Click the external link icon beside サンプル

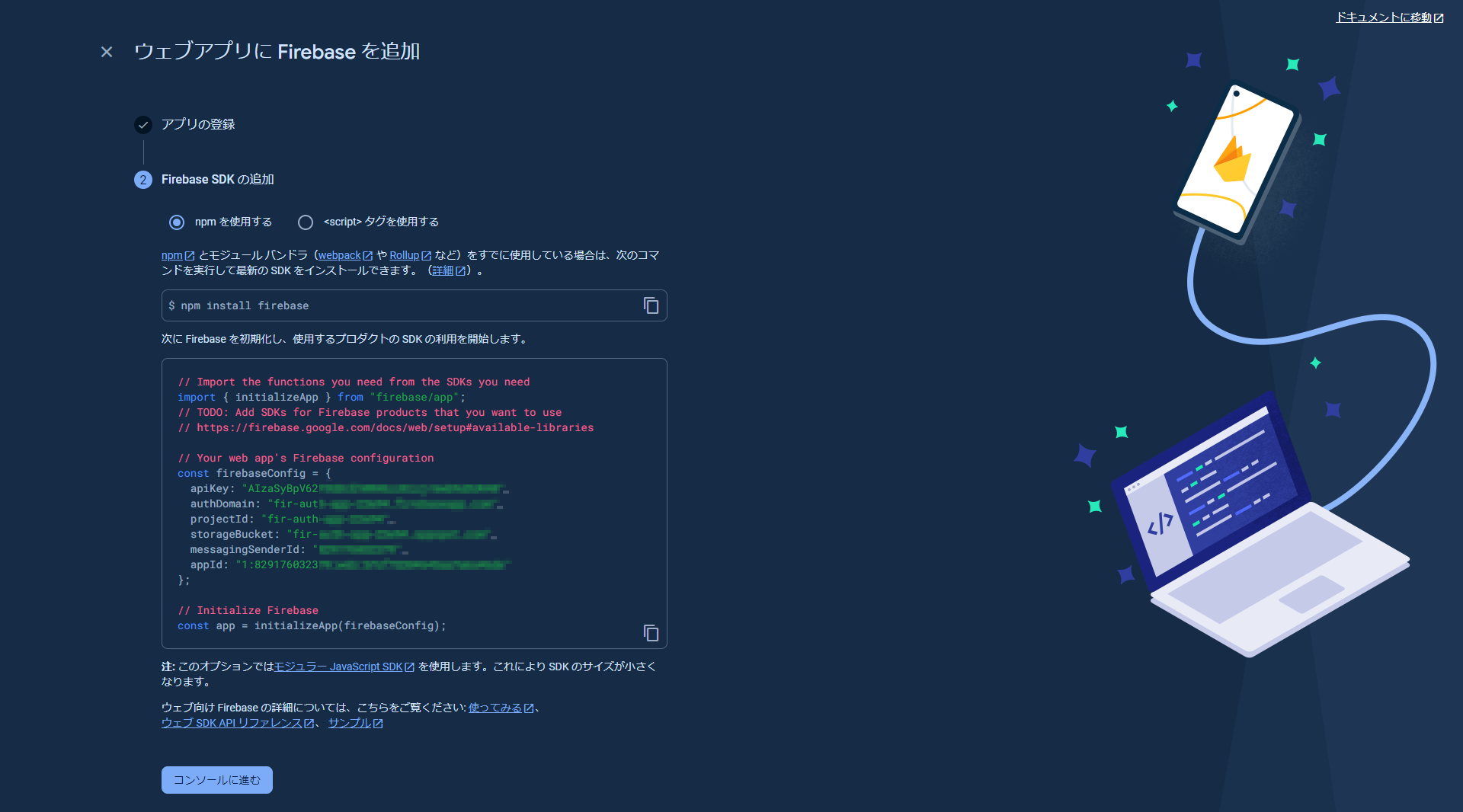(378, 724)
